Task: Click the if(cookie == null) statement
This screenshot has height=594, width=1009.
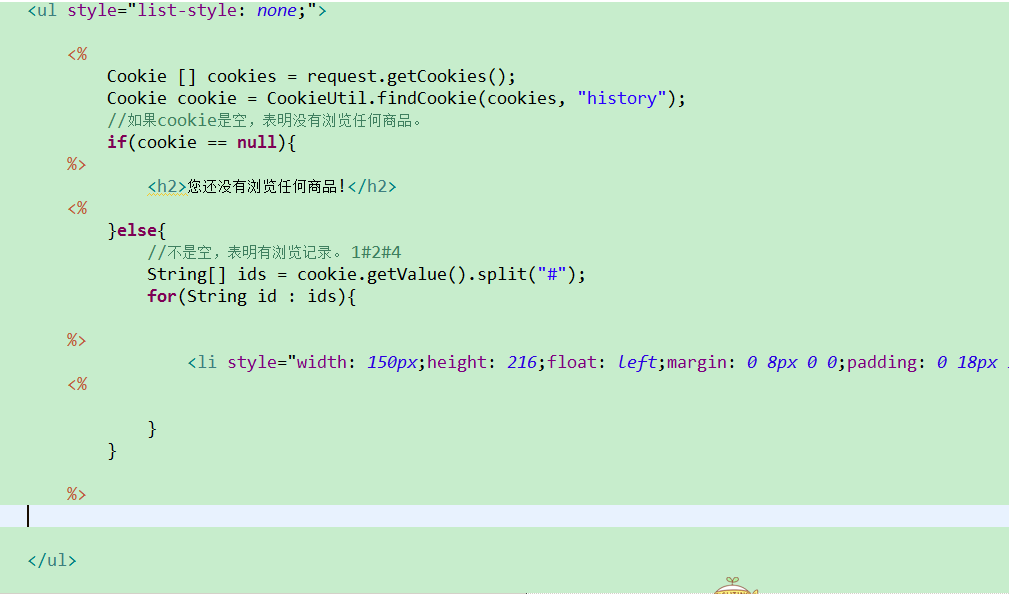Action: (202, 142)
